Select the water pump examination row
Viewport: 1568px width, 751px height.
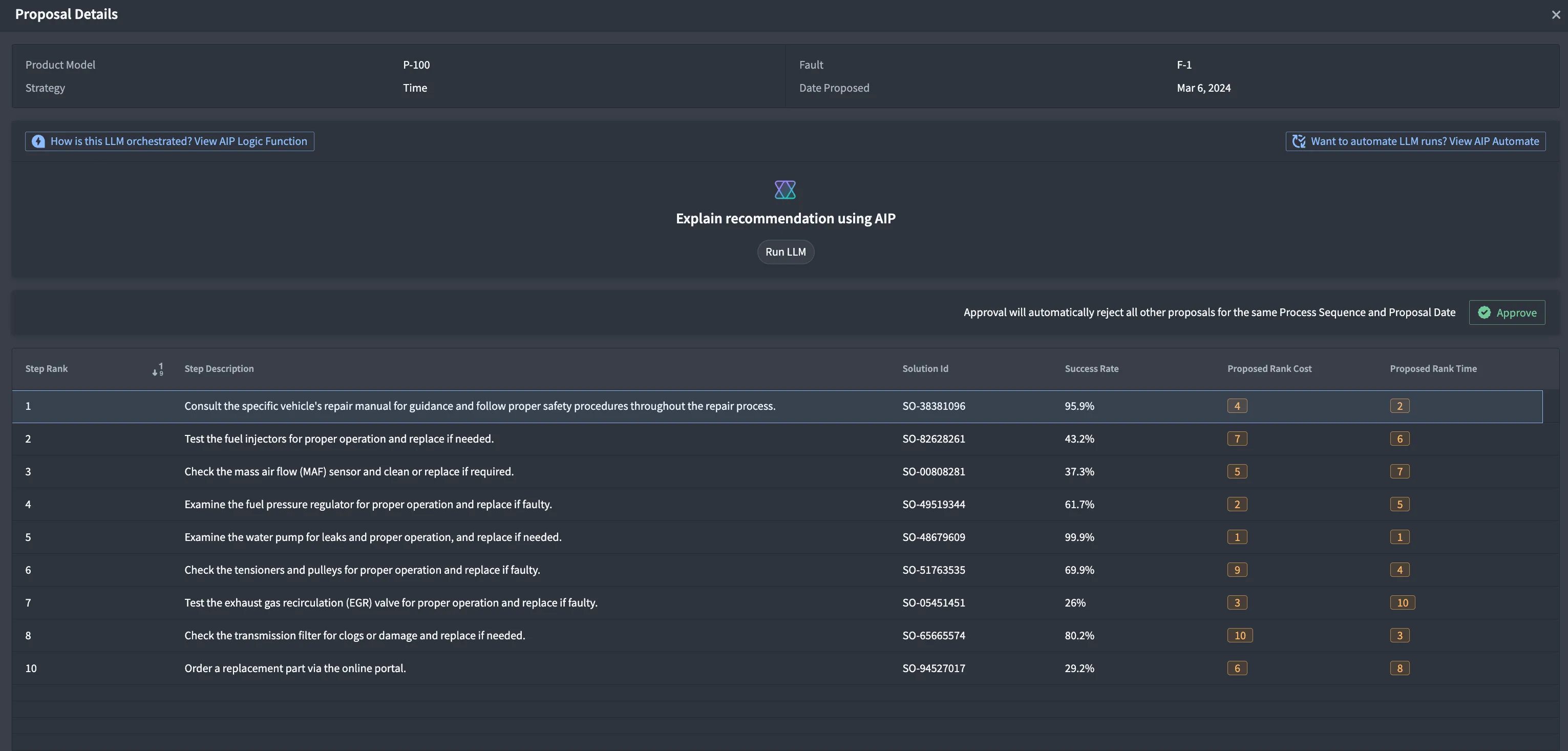(x=372, y=537)
